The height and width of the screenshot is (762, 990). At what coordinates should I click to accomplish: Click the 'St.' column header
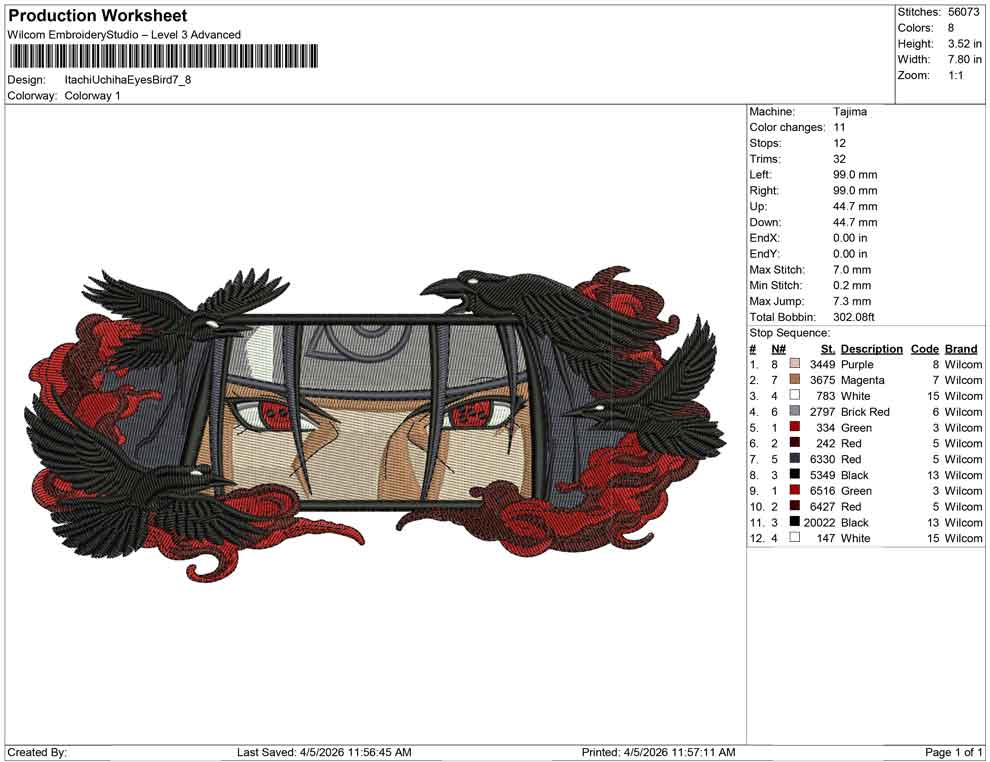click(828, 349)
